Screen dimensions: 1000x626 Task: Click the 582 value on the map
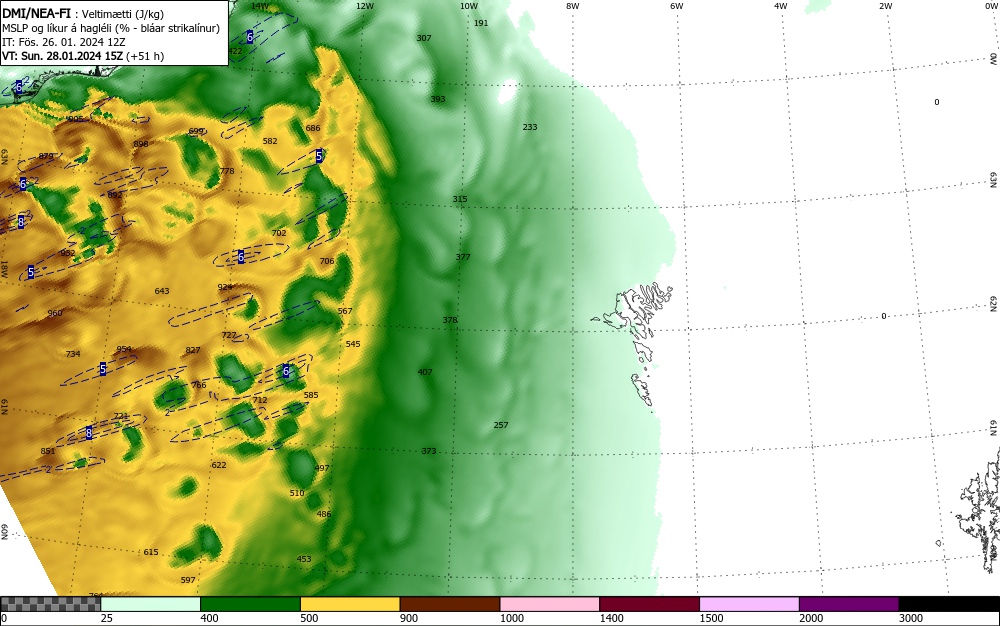point(270,142)
